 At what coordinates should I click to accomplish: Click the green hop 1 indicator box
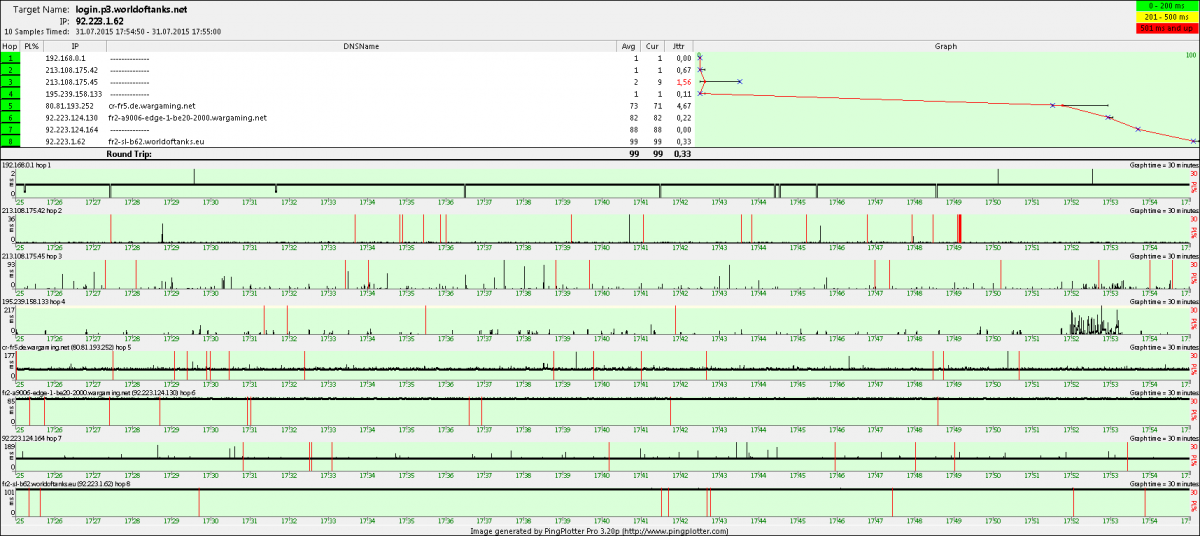[9, 59]
